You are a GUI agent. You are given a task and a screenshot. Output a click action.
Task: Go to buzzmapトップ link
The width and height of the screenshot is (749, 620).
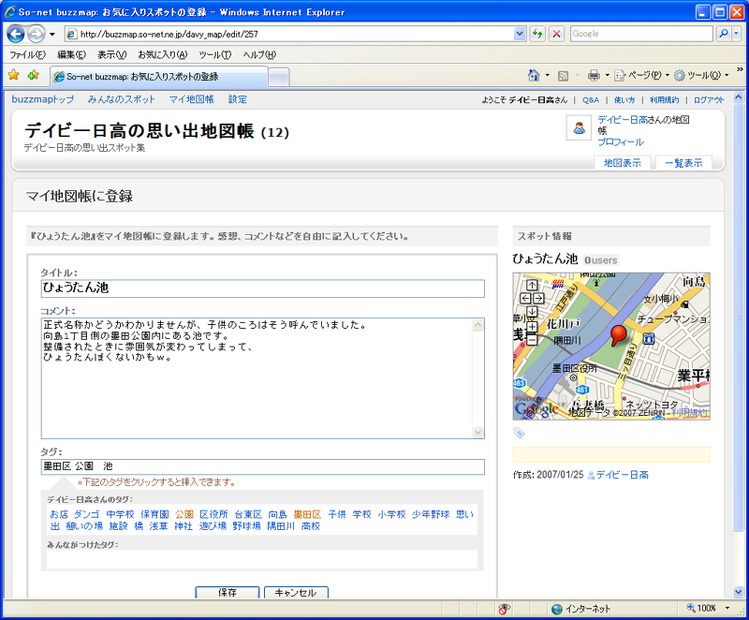[43, 99]
